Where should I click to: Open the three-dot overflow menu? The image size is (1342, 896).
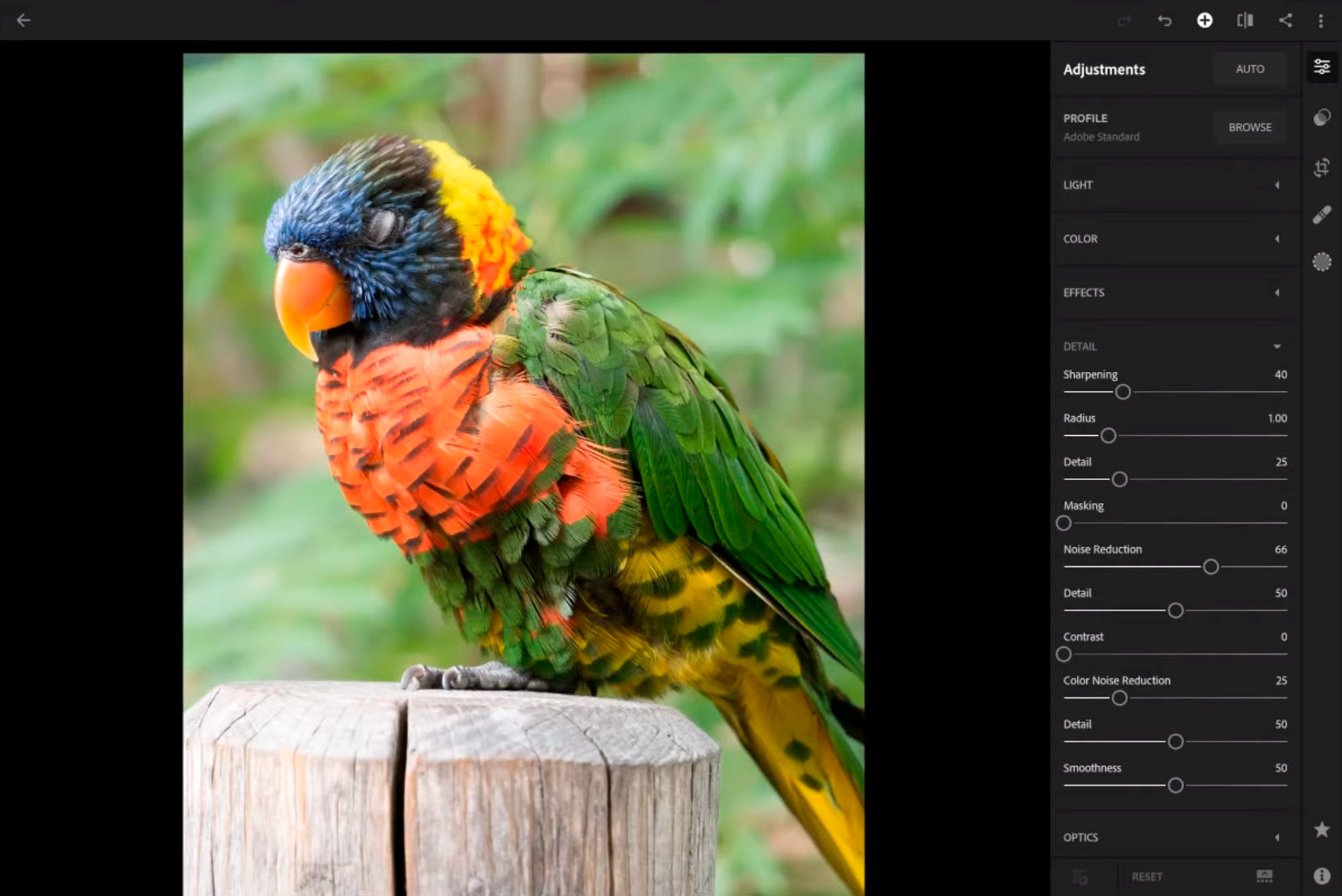point(1320,21)
